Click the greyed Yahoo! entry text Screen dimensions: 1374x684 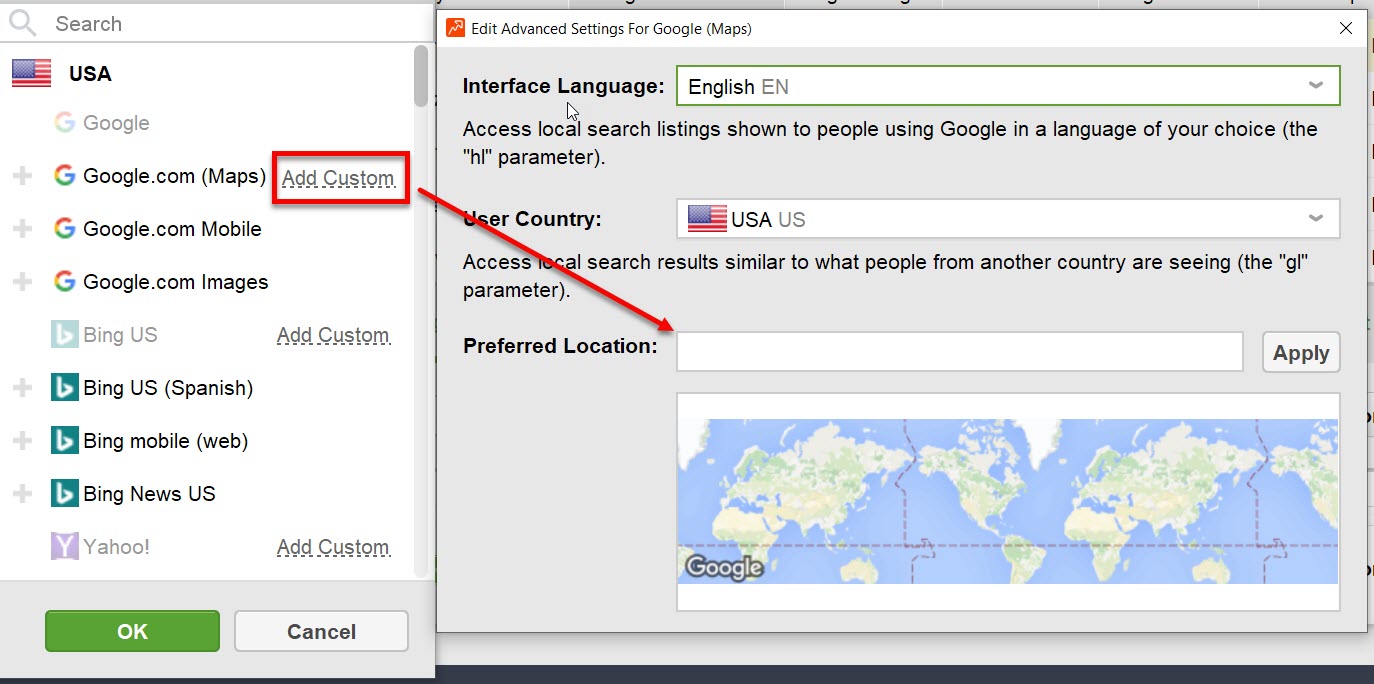pos(116,547)
